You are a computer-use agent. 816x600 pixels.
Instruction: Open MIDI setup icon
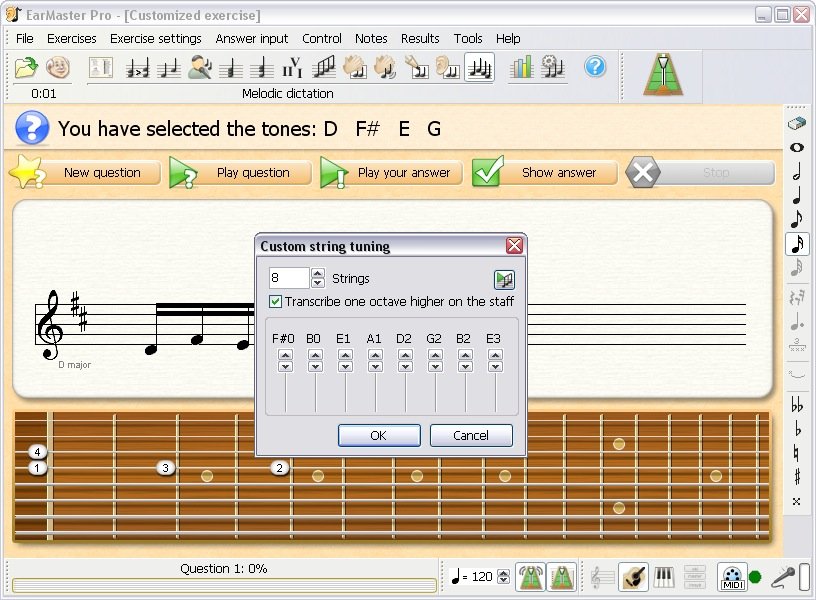click(732, 577)
